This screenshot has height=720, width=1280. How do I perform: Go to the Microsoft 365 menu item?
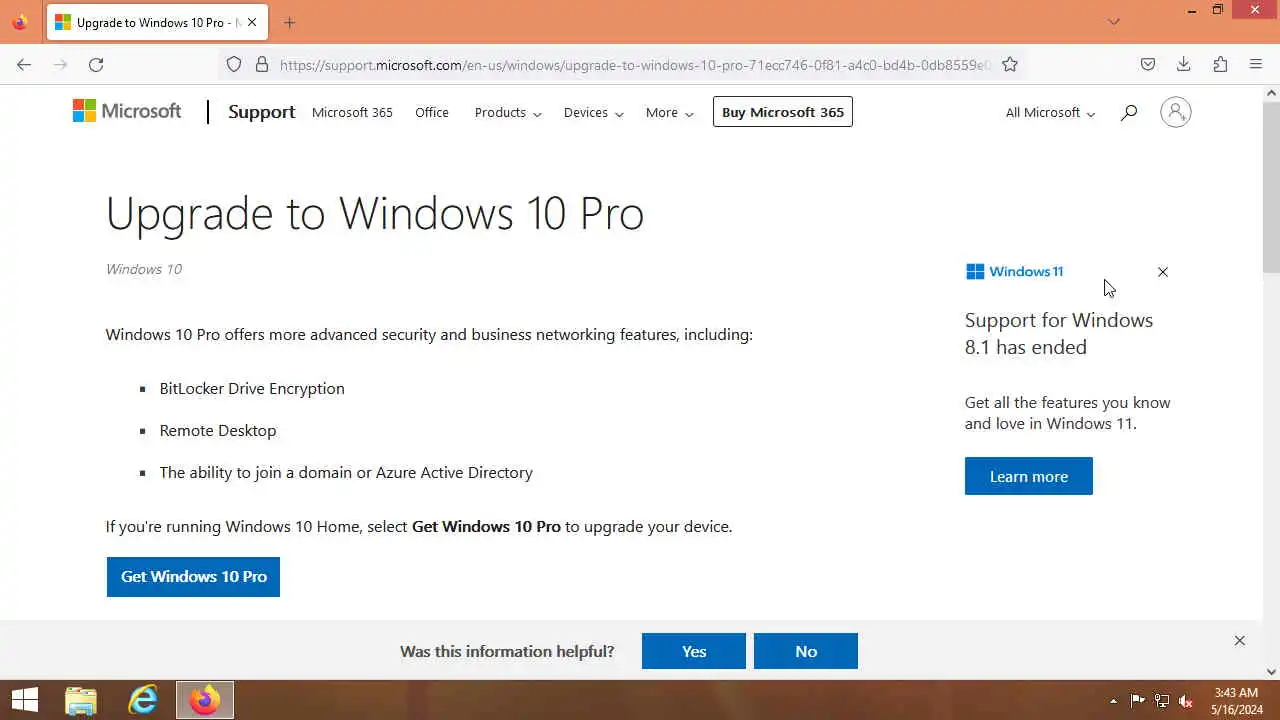352,112
